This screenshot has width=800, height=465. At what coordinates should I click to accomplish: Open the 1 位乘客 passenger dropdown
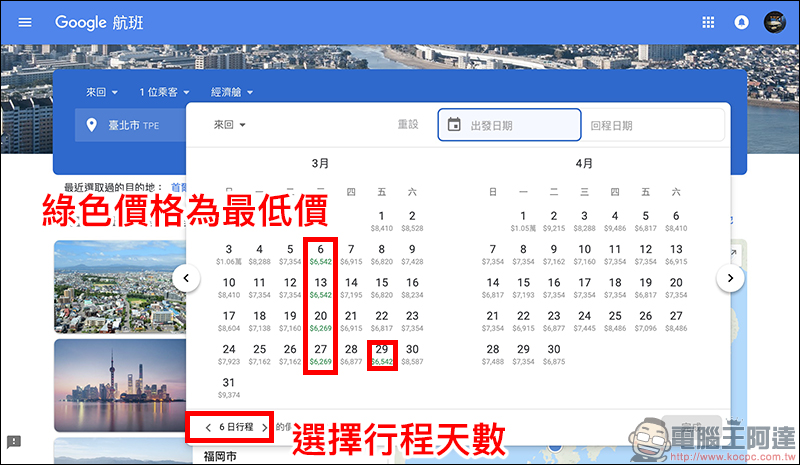[x=164, y=92]
